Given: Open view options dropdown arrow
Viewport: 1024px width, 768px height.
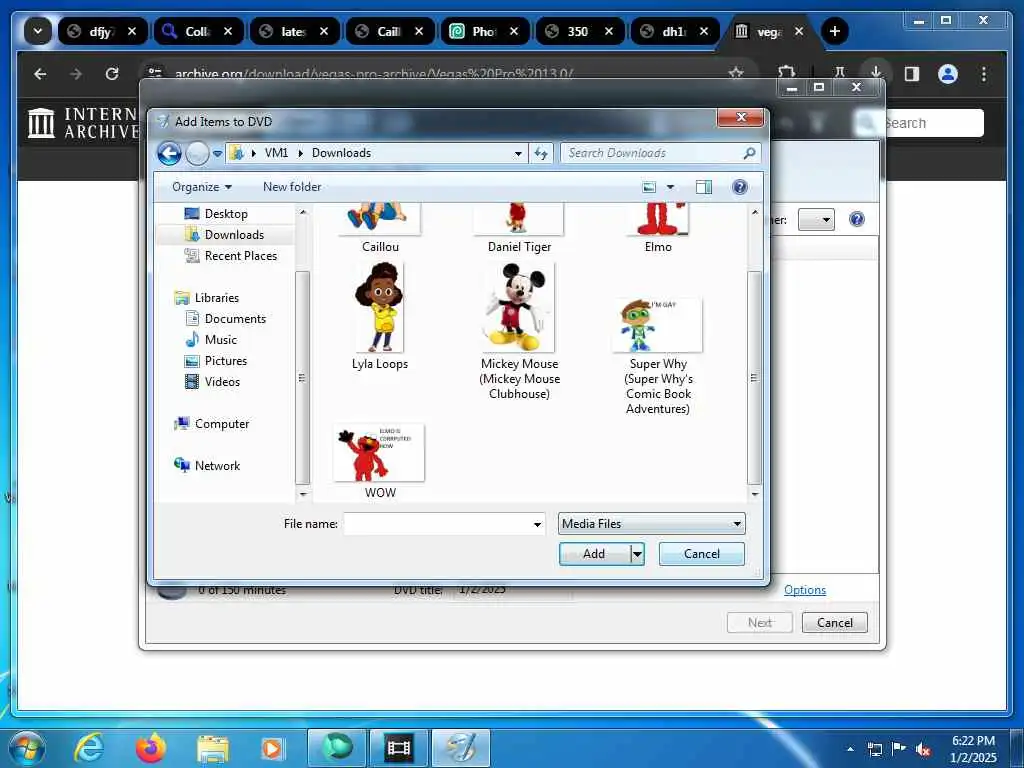Looking at the screenshot, I should click(670, 187).
